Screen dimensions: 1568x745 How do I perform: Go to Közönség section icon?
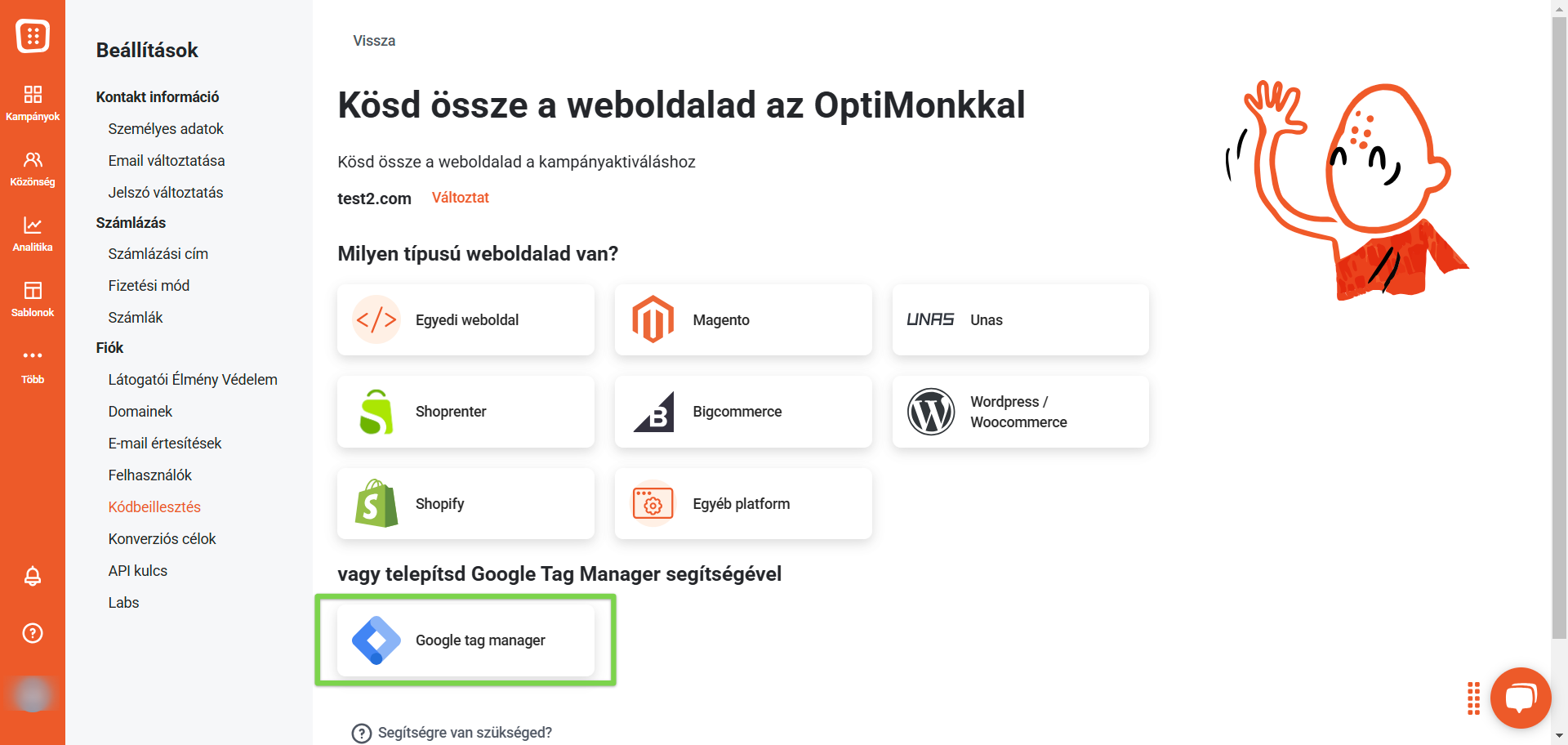click(33, 167)
